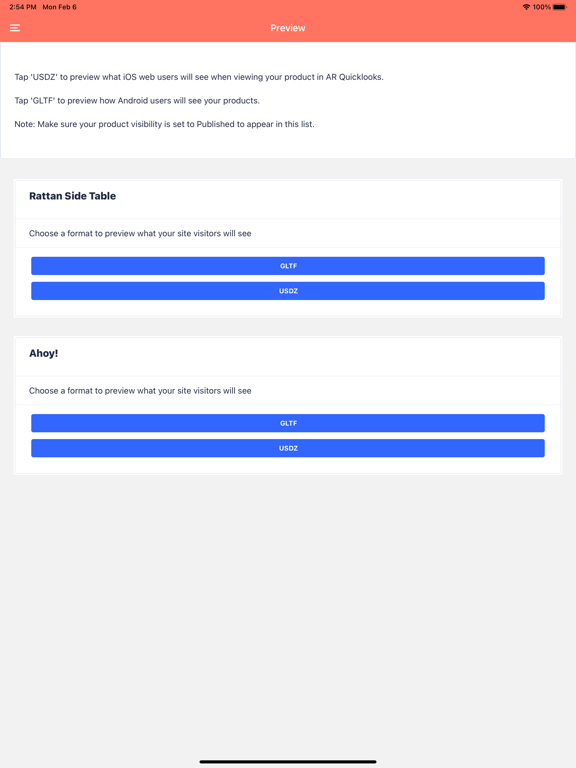
Task: Preview the Ahoy! product in USDZ format
Action: 288,448
